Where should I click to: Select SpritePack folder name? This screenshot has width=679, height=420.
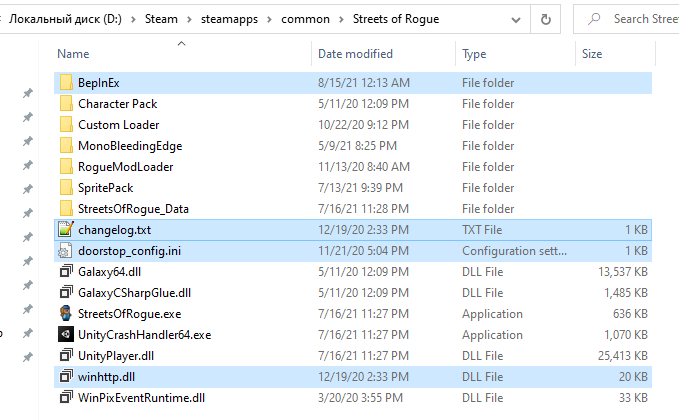105,188
